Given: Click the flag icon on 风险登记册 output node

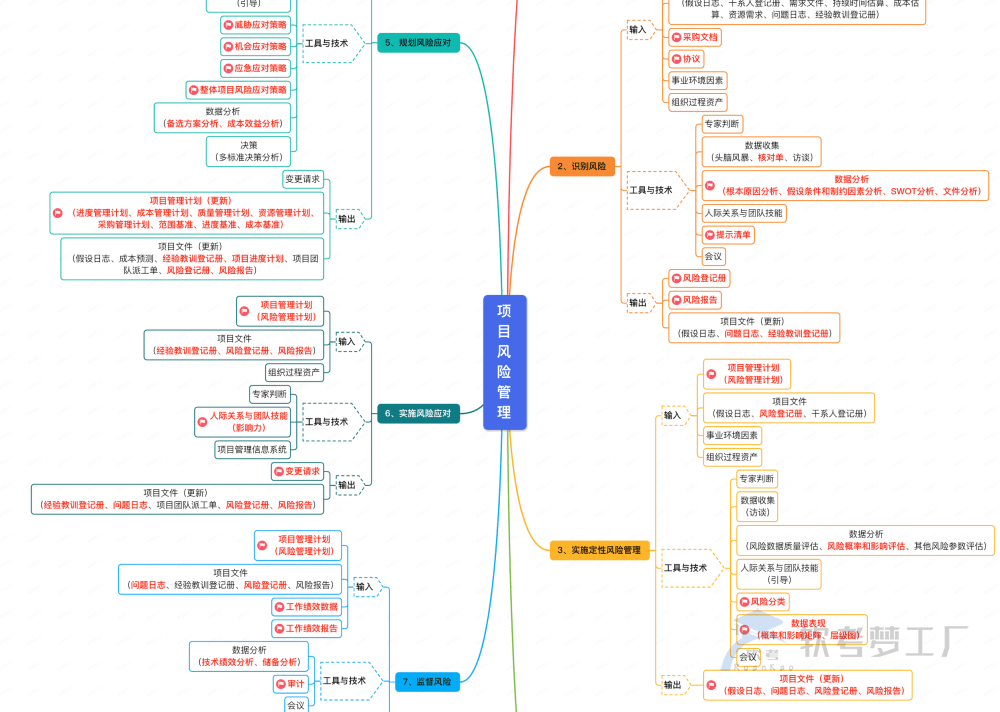Looking at the screenshot, I should 676,278.
